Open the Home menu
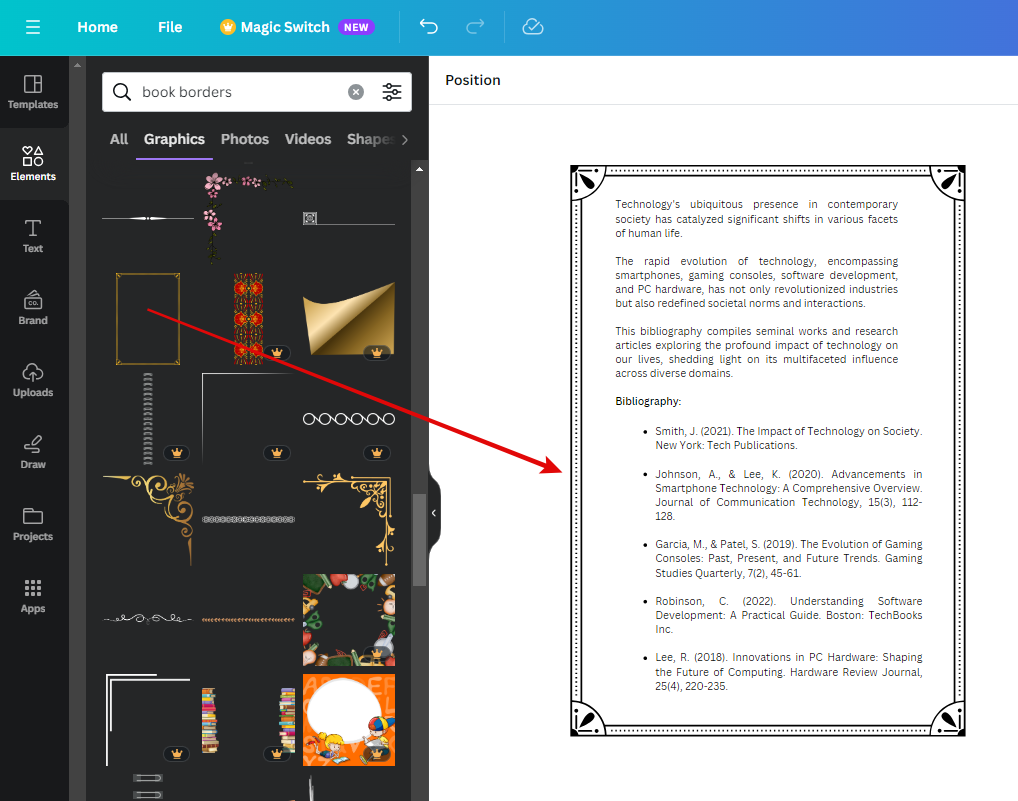Screen dimensions: 1018x801 pos(97,27)
